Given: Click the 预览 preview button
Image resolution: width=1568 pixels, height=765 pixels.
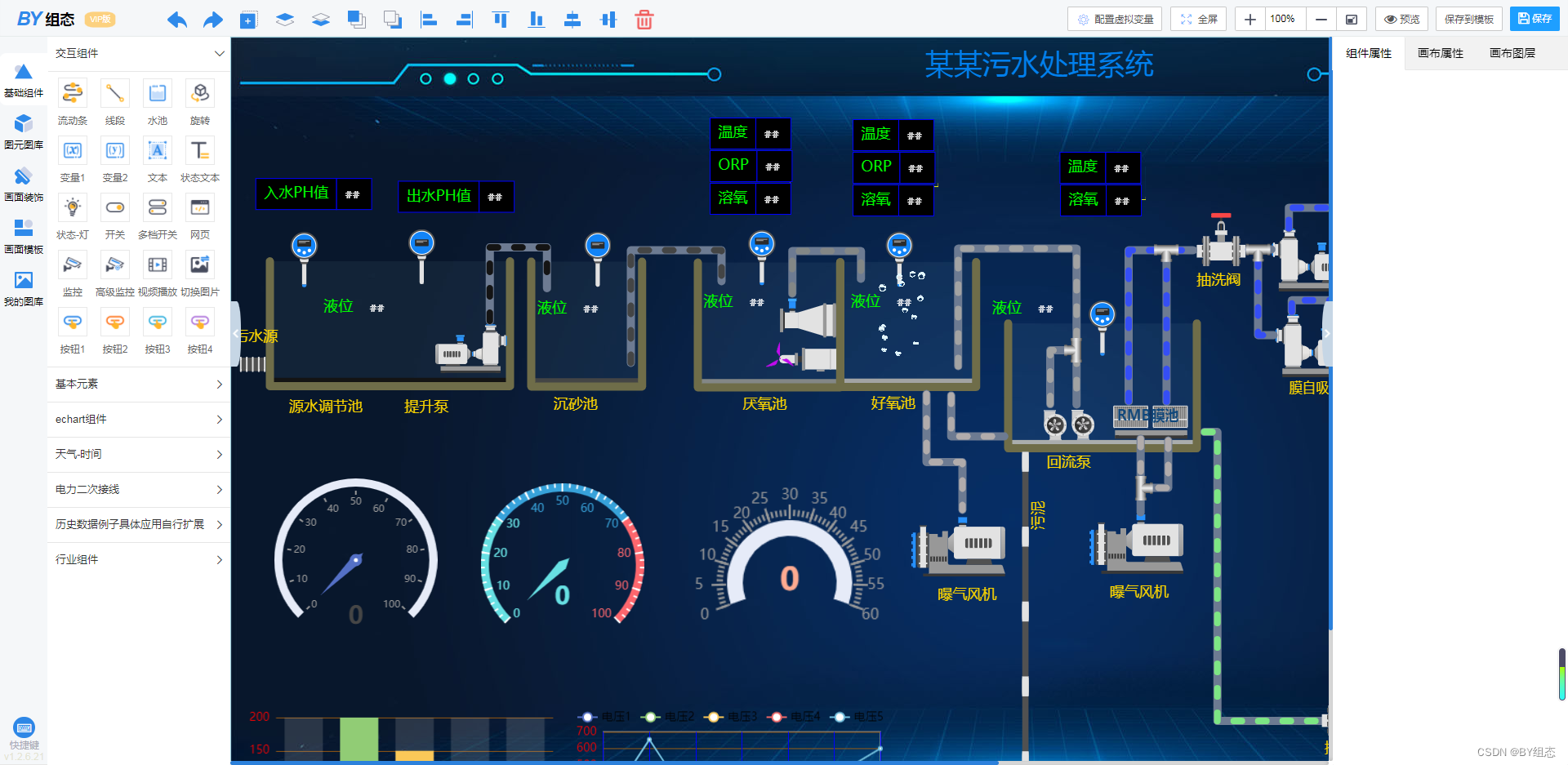Looking at the screenshot, I should point(1401,19).
